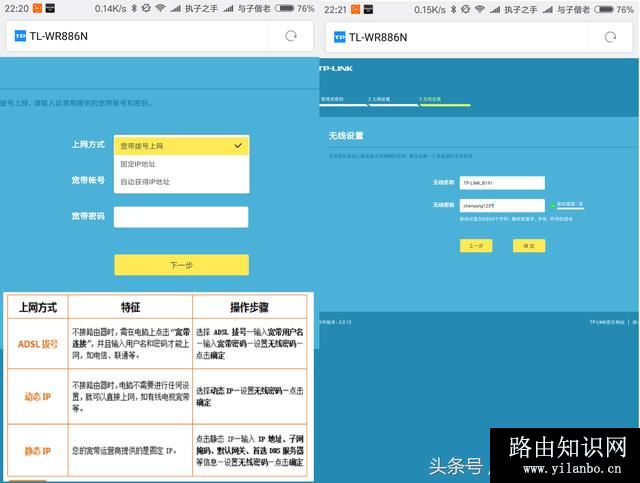The height and width of the screenshot is (483, 640).
Task: Click 静态 IP table row label
Action: 38,451
